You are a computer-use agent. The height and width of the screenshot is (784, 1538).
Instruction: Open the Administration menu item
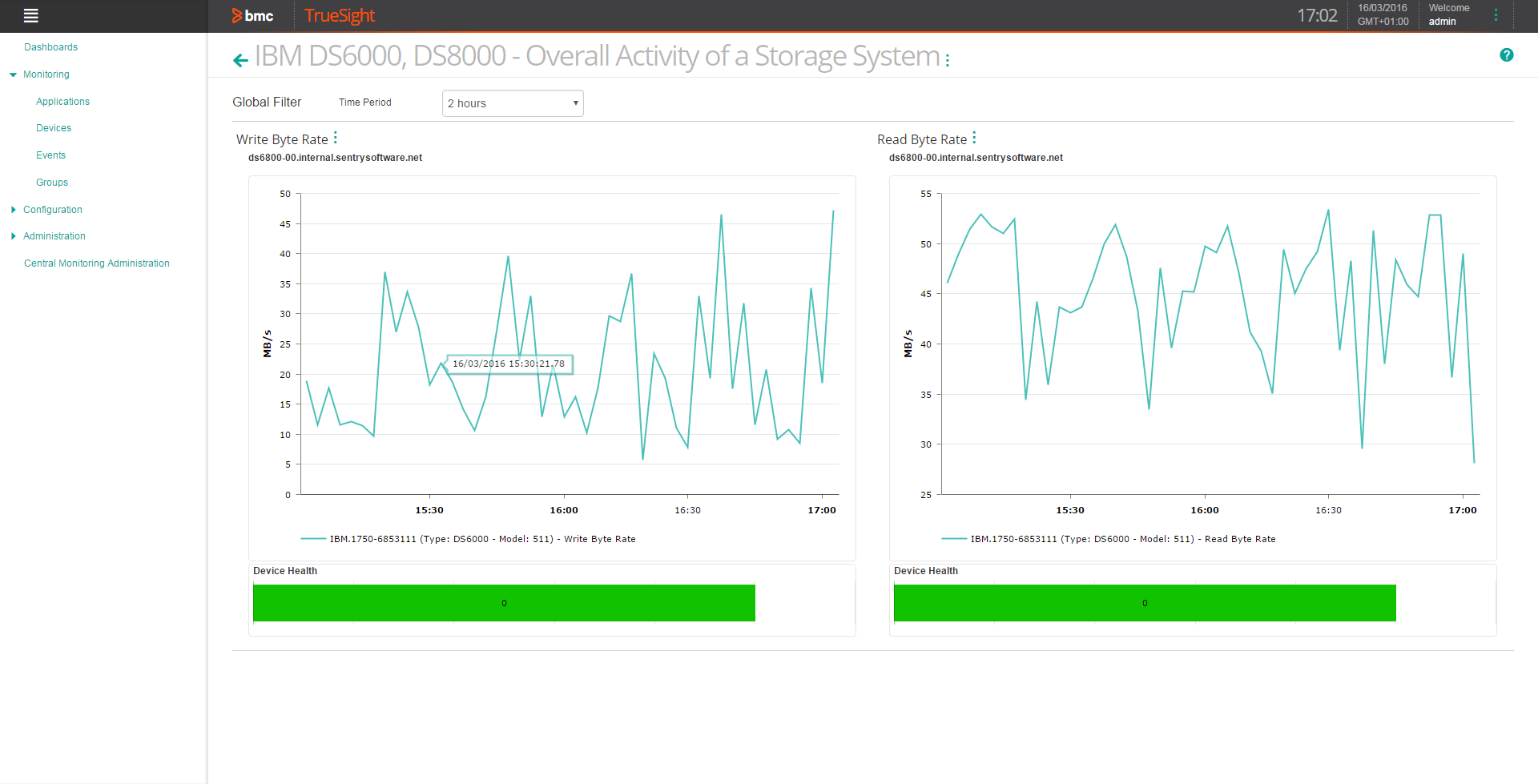coord(54,236)
